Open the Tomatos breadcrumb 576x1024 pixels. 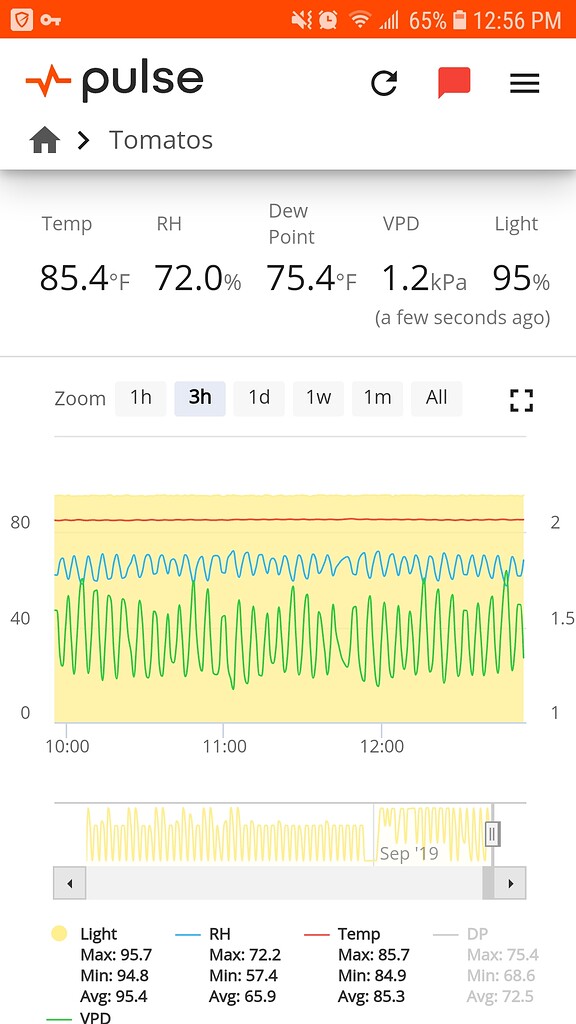[161, 140]
